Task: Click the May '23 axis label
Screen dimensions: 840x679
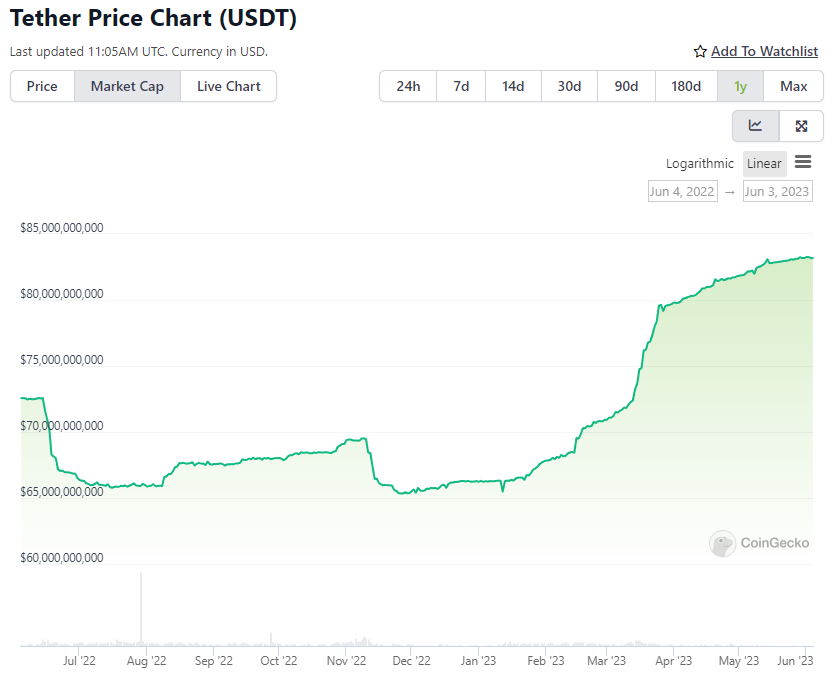Action: click(739, 661)
